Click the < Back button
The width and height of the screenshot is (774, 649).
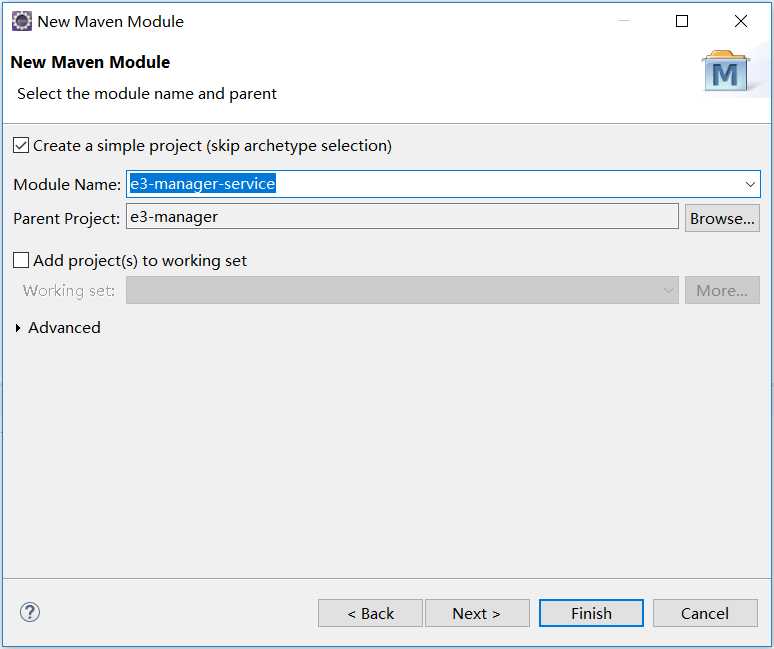click(x=370, y=613)
